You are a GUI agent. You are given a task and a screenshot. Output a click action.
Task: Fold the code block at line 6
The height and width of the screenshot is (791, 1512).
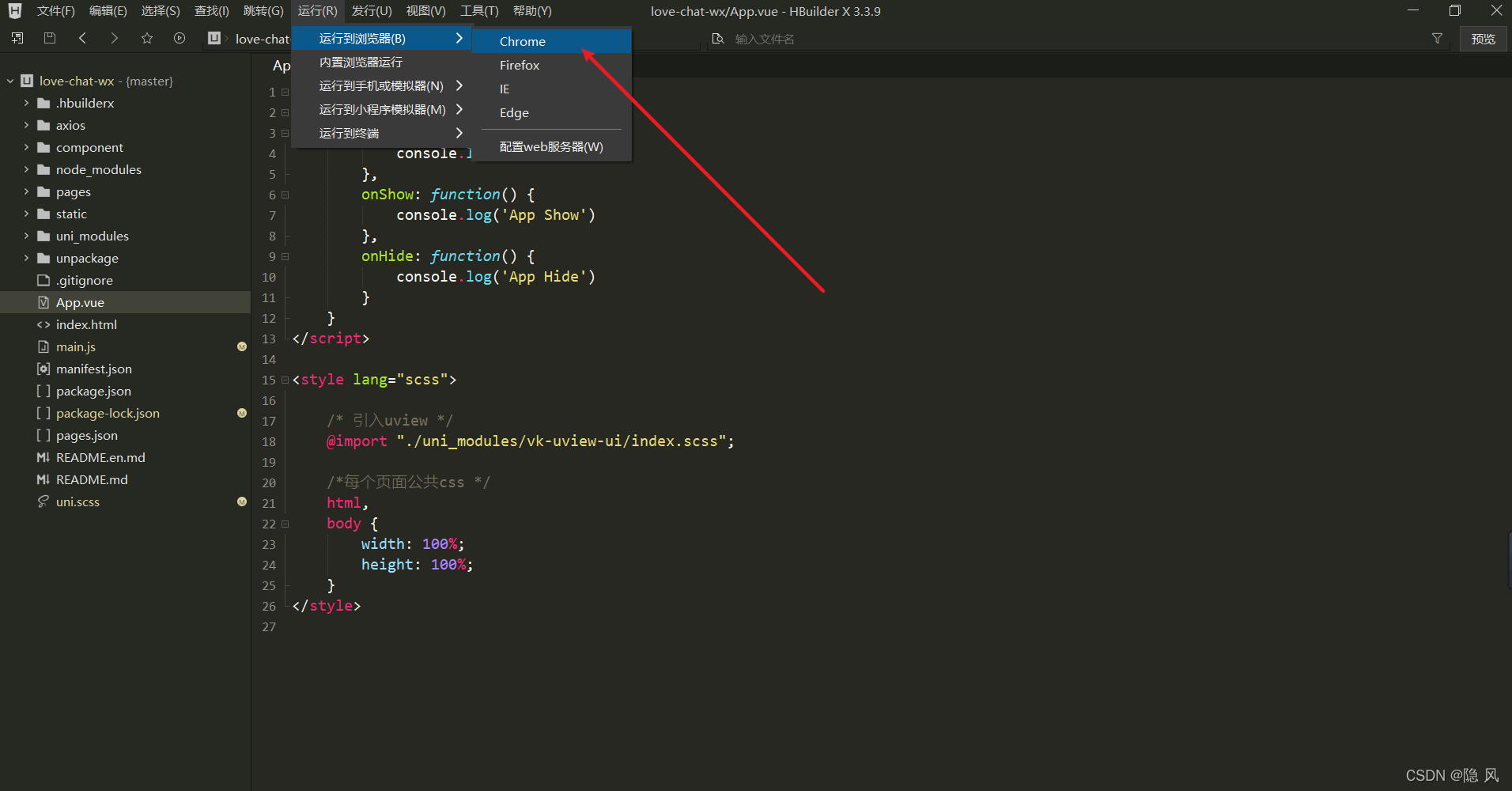click(x=285, y=195)
